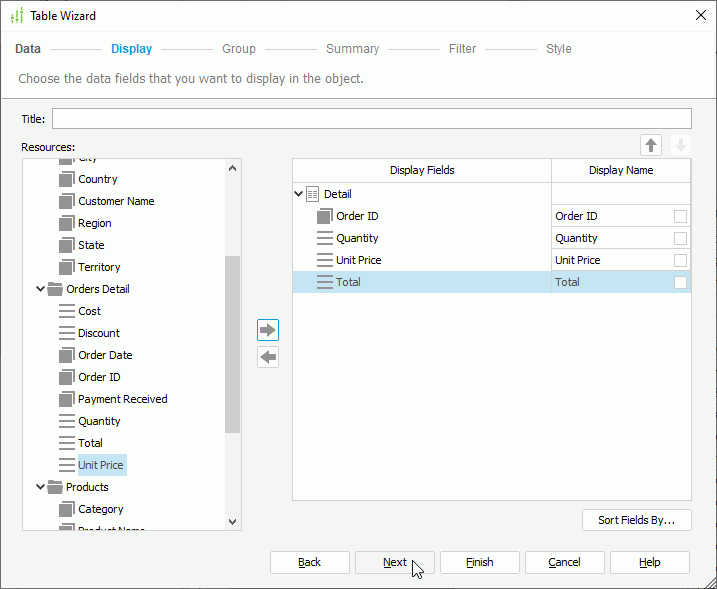This screenshot has height=589, width=717.
Task: Click the Products folder icon
Action: 55,487
